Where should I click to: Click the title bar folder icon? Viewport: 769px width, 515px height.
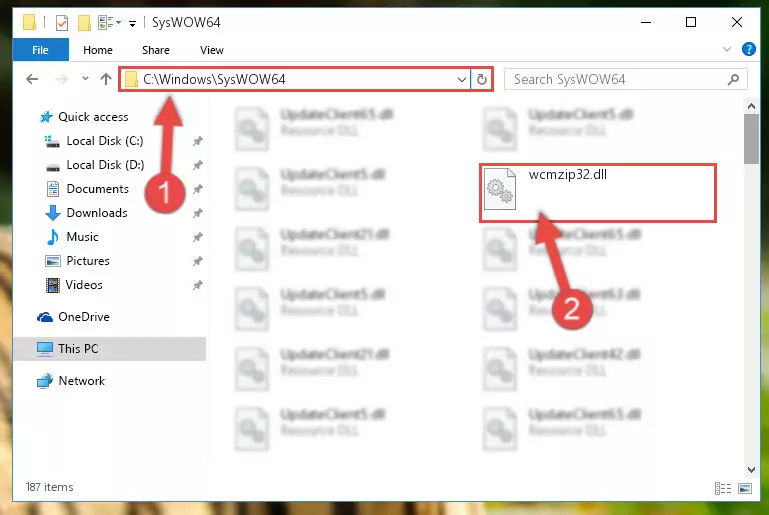coord(29,23)
